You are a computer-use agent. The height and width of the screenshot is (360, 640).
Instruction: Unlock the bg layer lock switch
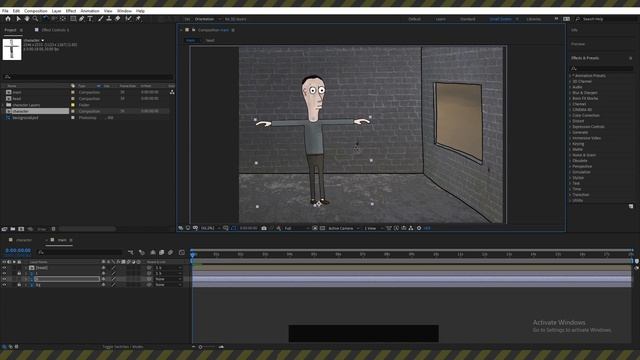[19, 285]
